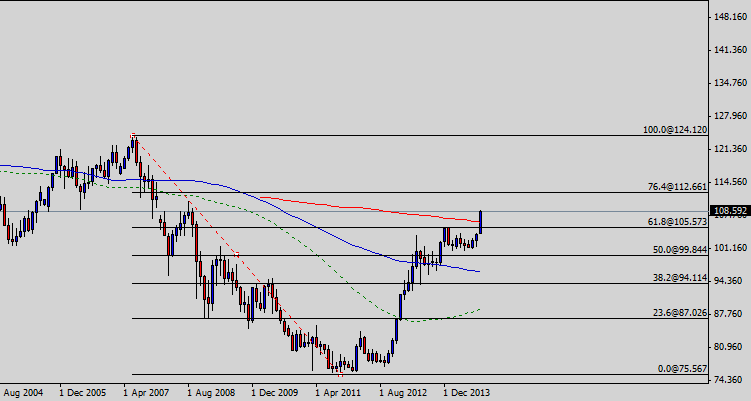Select the 23.6@87.026 Fibonacci level label
The height and width of the screenshot is (401, 751).
(677, 313)
